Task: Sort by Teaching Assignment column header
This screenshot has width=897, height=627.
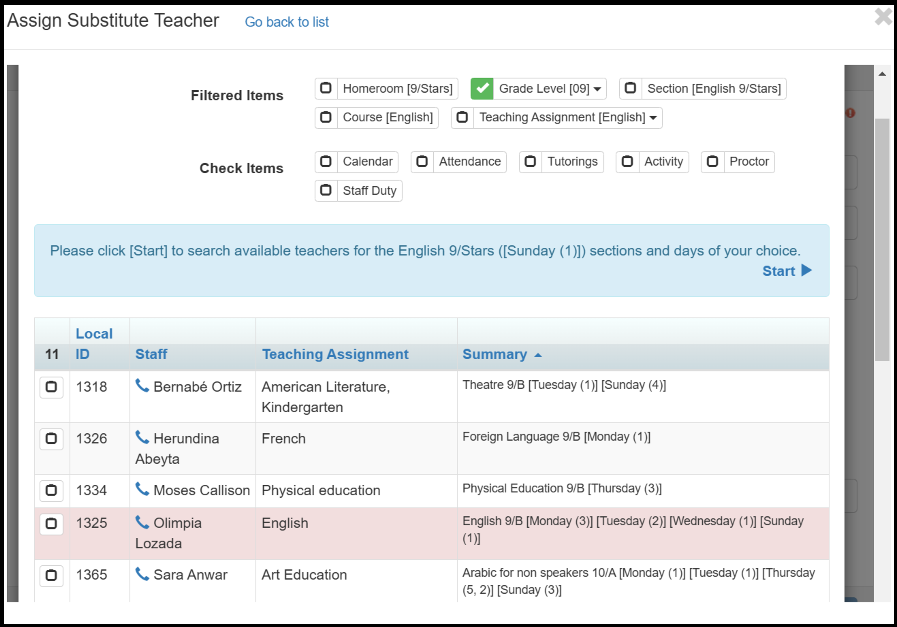Action: [x=335, y=354]
